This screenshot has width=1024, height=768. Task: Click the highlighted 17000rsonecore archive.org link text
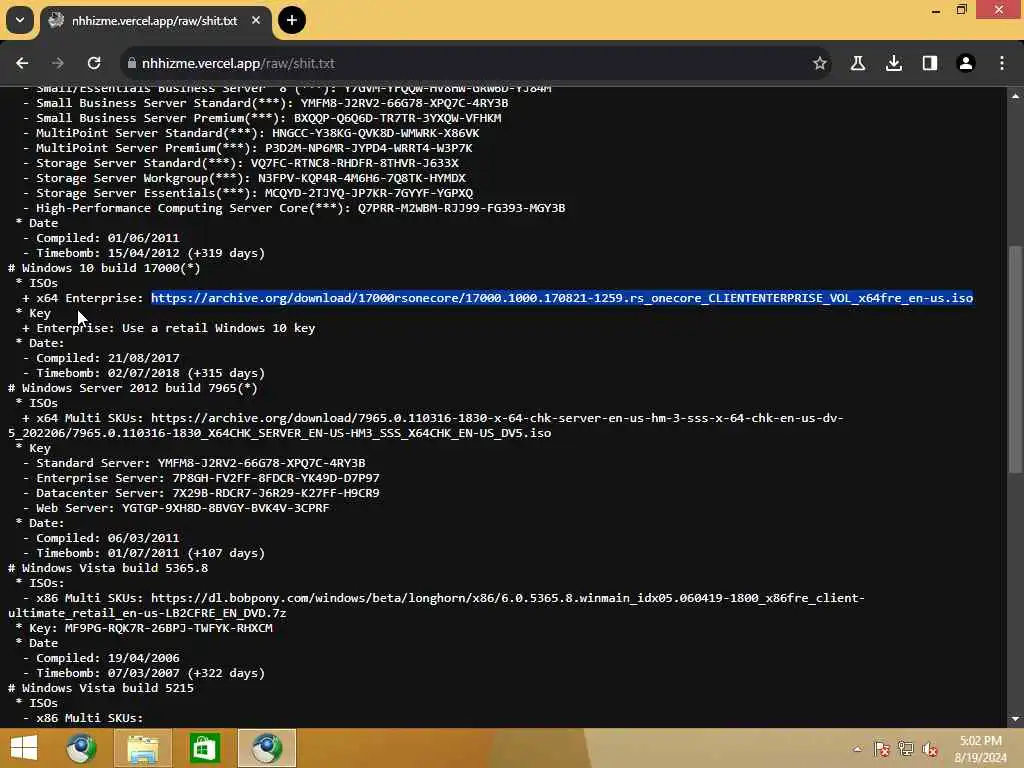pos(562,298)
